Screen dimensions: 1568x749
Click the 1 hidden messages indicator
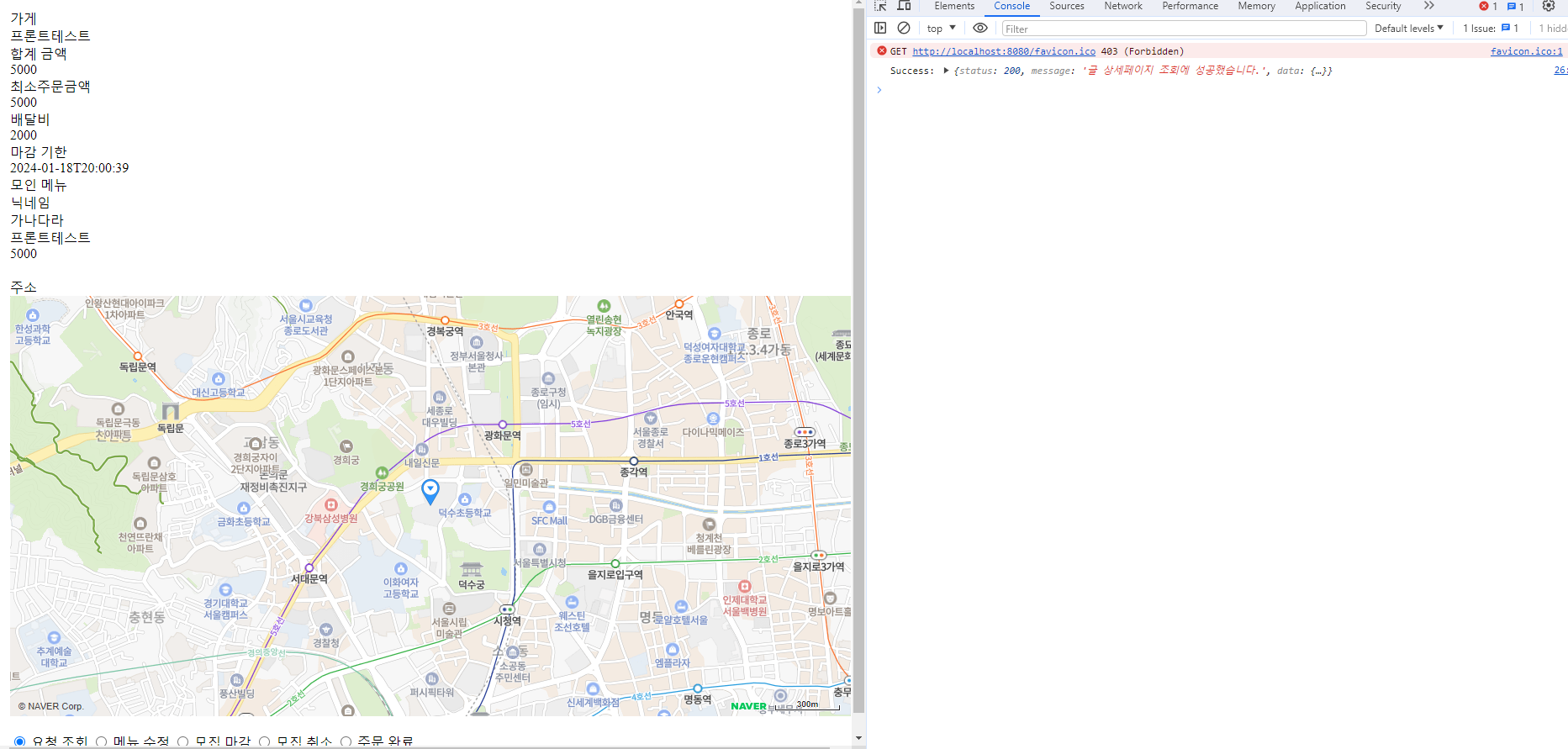click(x=1553, y=28)
